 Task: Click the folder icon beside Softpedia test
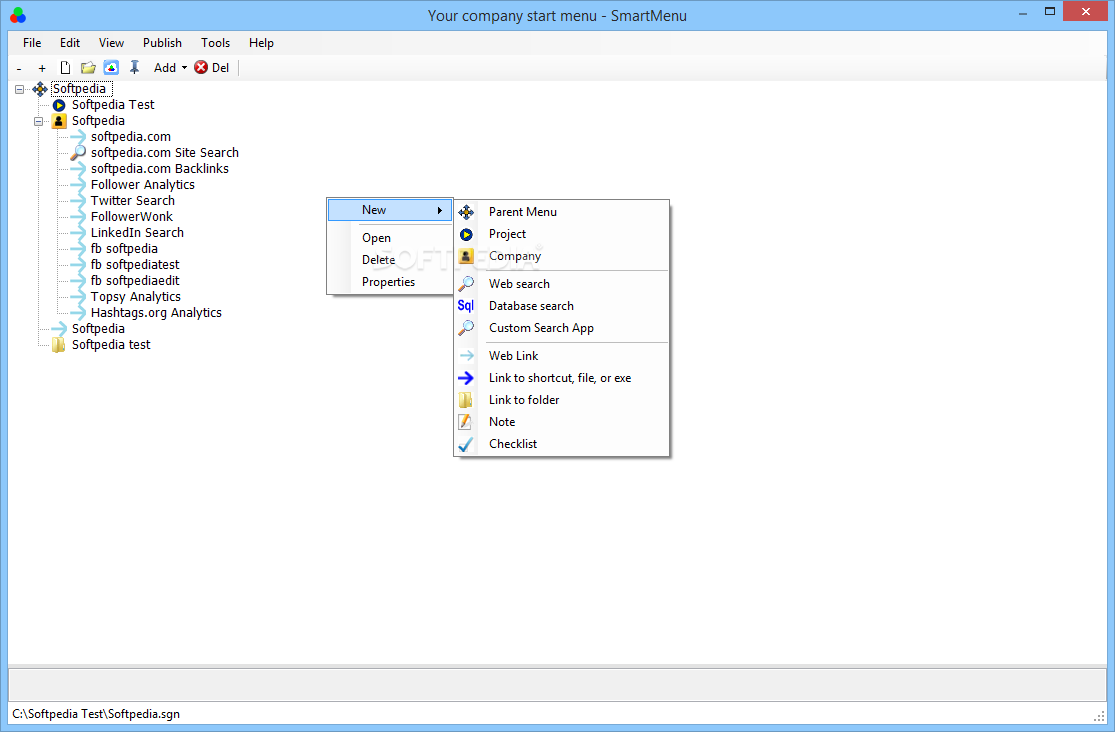58,345
